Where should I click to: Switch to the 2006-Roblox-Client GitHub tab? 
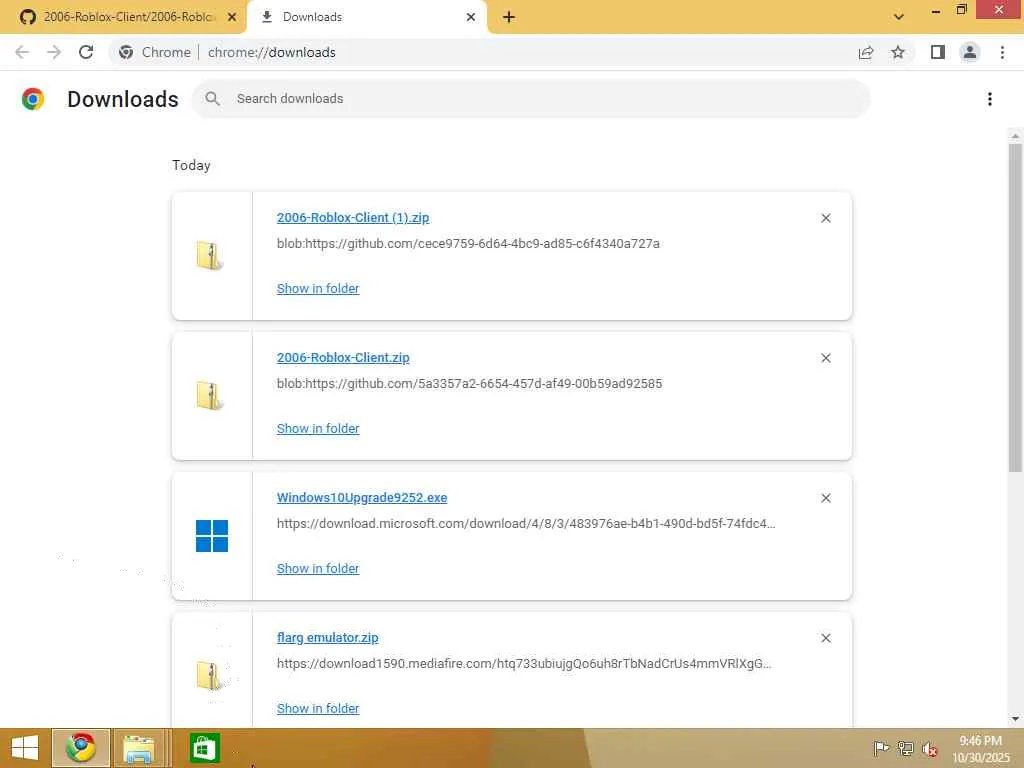(123, 17)
